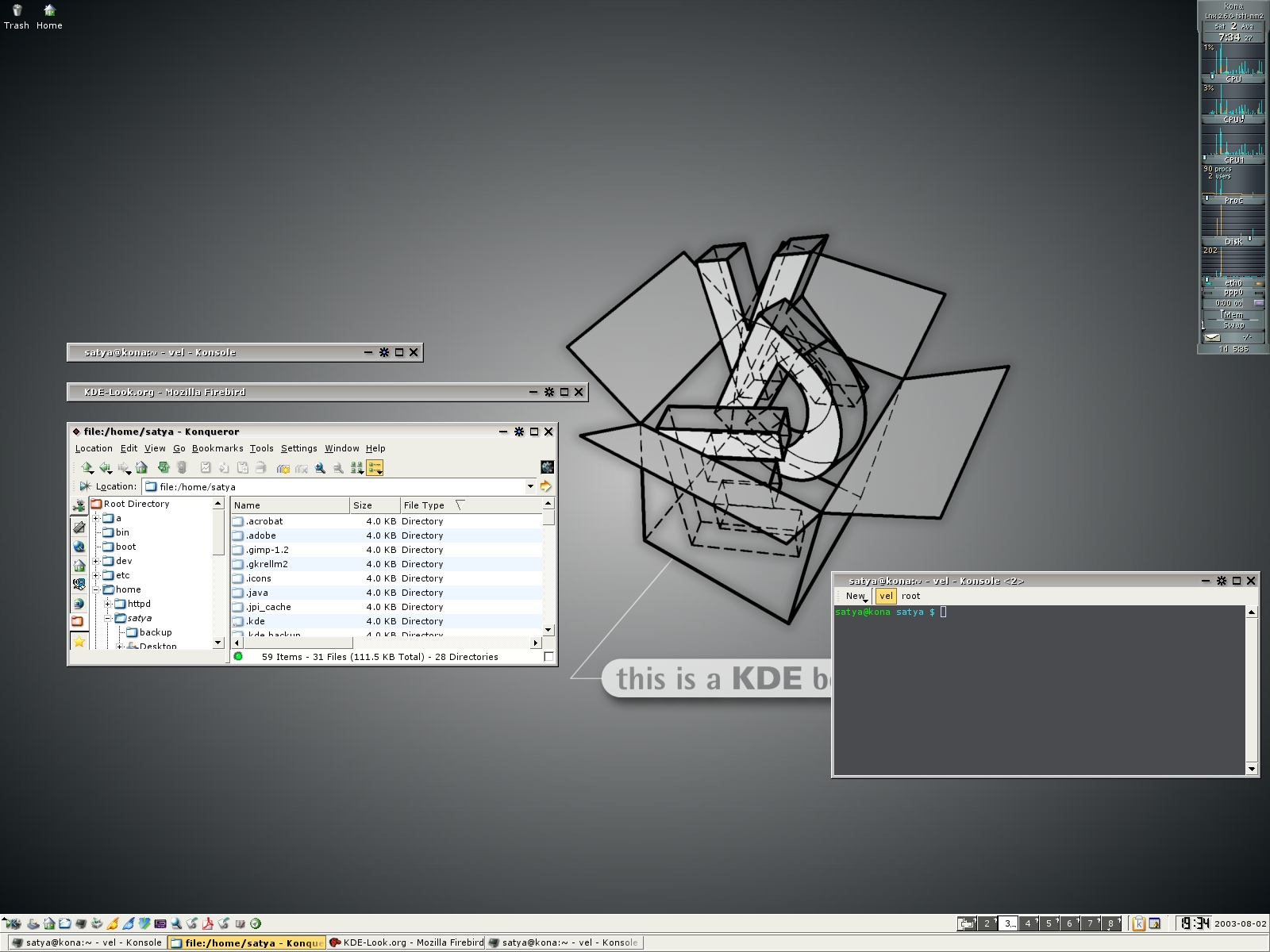
Task: Activate file:/home/satya Konqueror taskbar button
Action: [247, 942]
